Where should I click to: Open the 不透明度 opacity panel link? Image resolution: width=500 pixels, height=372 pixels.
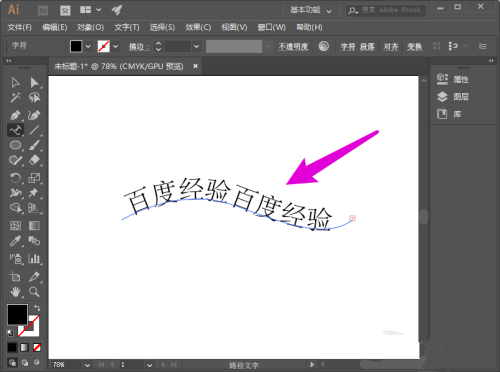coord(293,47)
